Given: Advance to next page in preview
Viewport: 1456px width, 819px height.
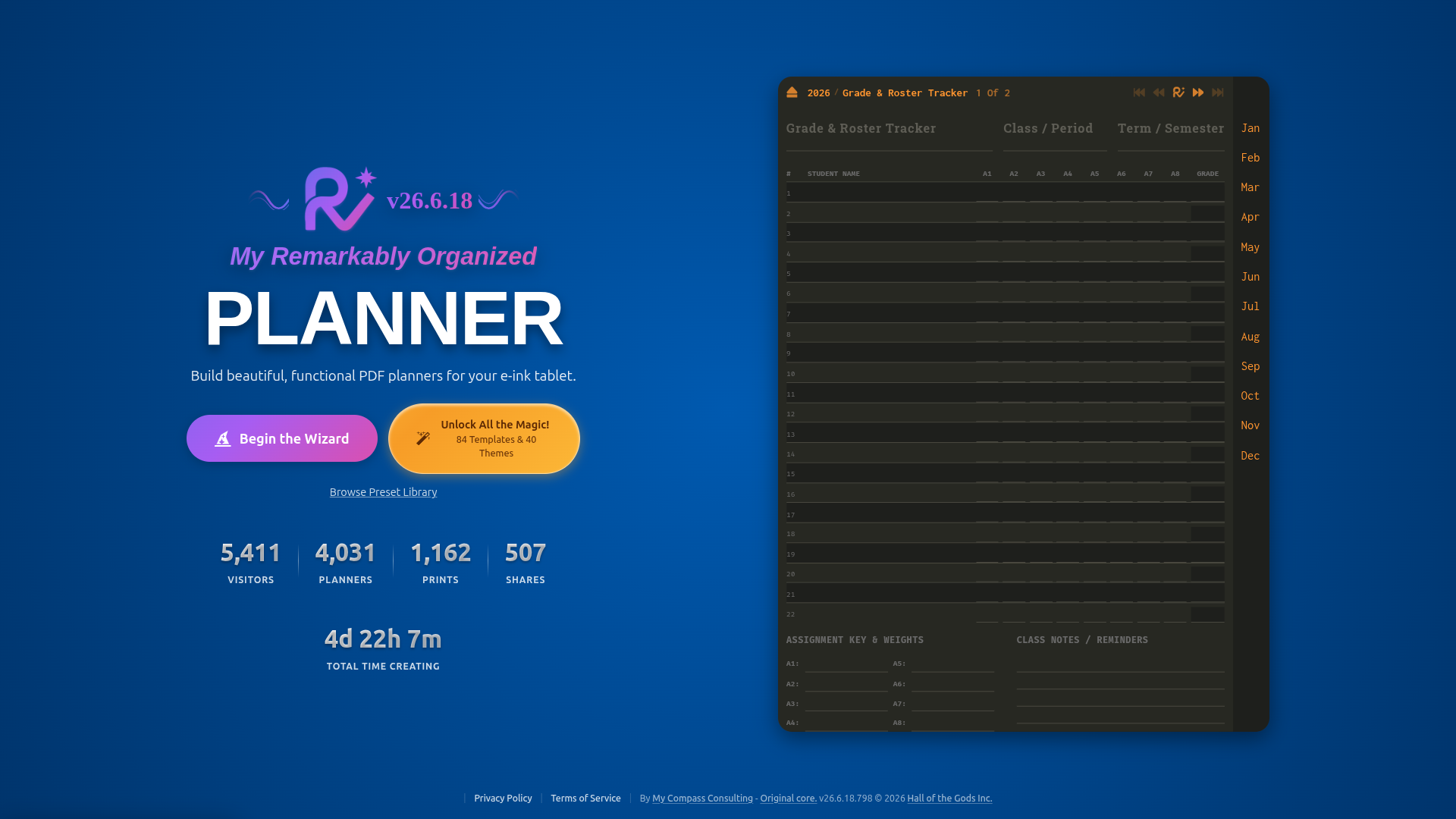Looking at the screenshot, I should pyautogui.click(x=1198, y=93).
